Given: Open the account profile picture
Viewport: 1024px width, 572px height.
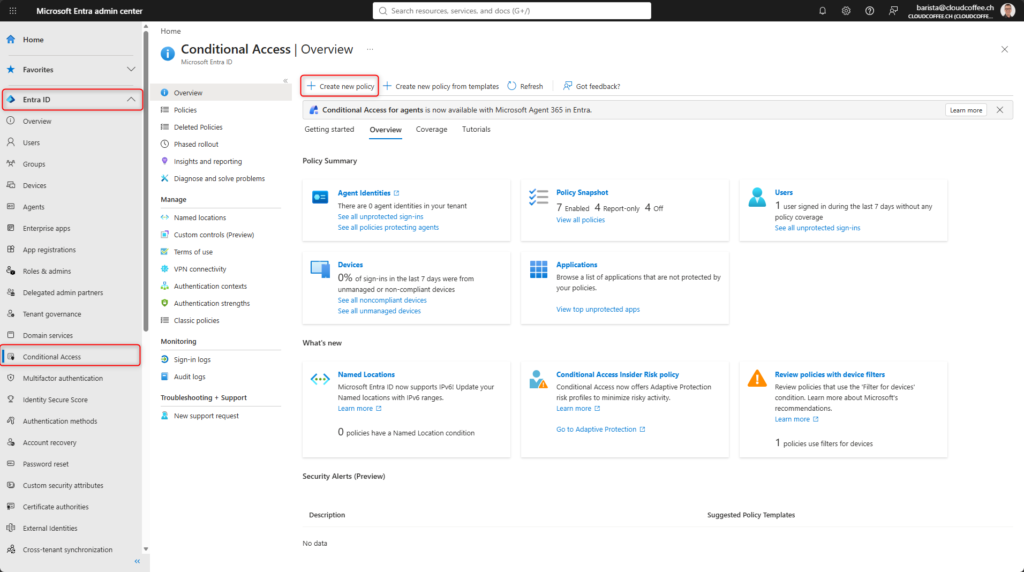Looking at the screenshot, I should point(1007,10).
